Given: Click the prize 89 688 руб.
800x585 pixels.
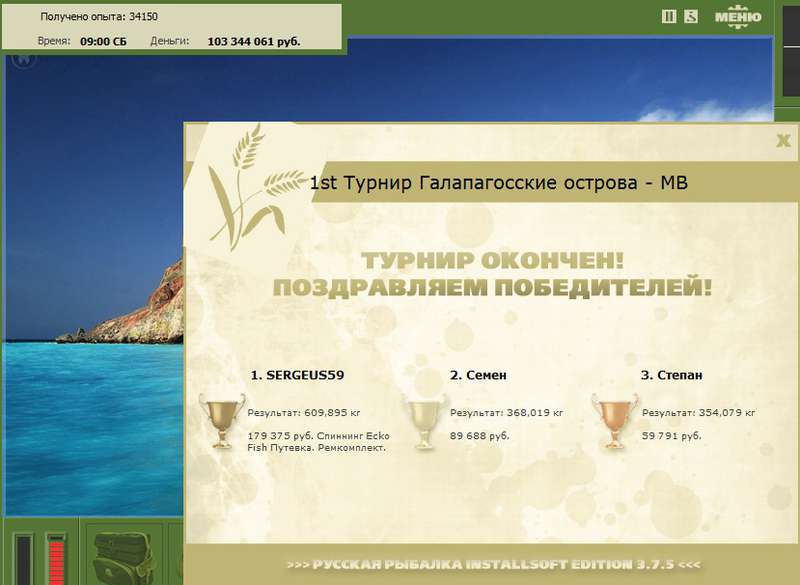Looking at the screenshot, I should (x=480, y=436).
